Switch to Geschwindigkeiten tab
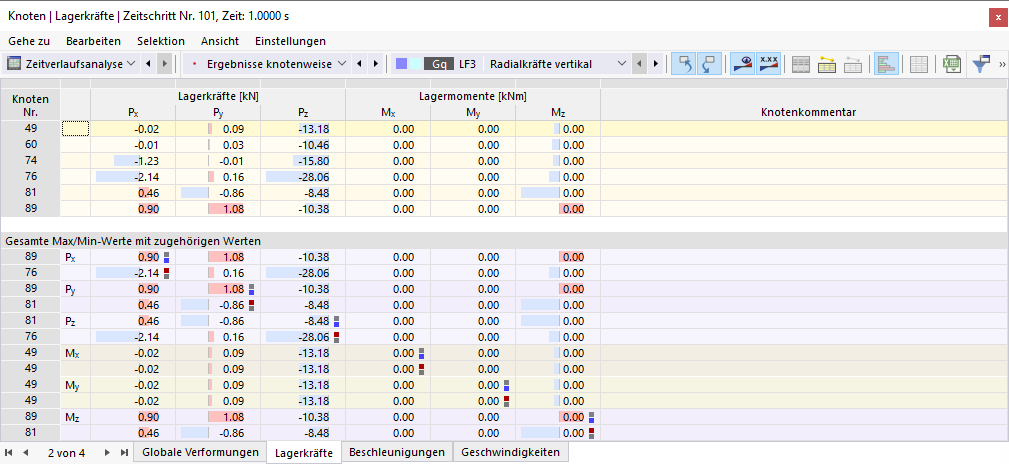This screenshot has width=1009, height=464. [511, 452]
